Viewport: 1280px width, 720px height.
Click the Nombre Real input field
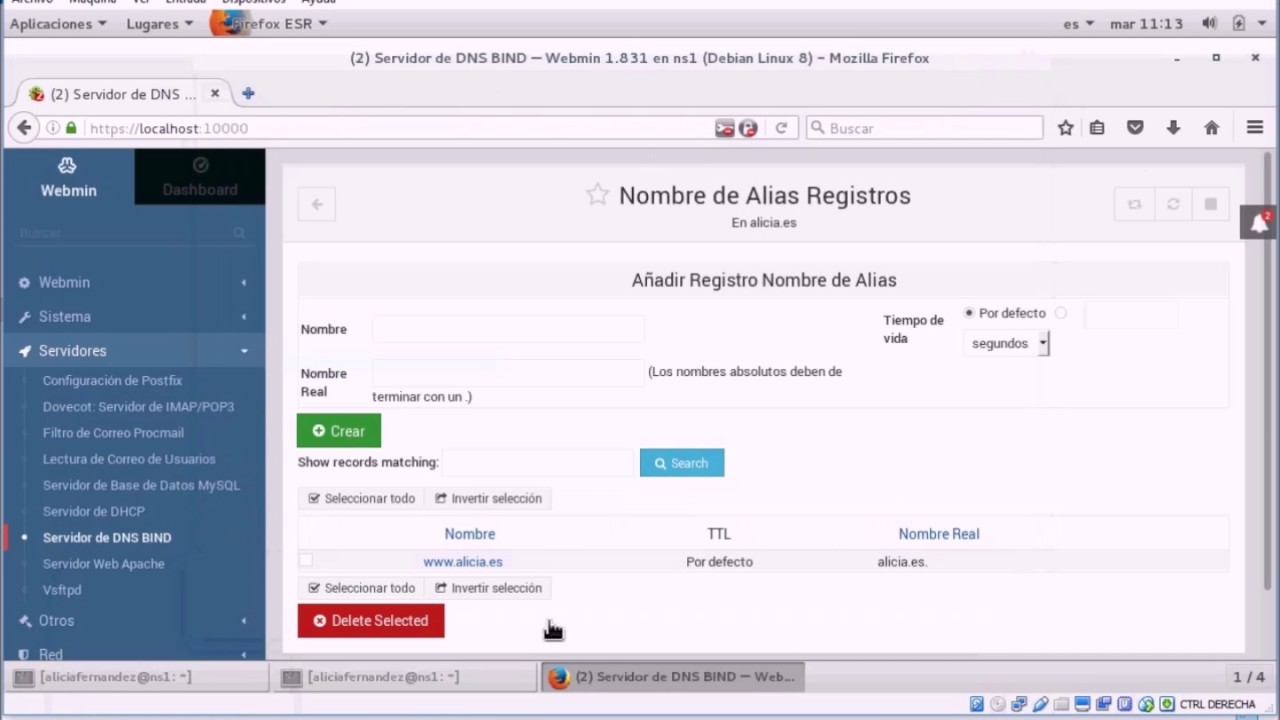point(508,372)
